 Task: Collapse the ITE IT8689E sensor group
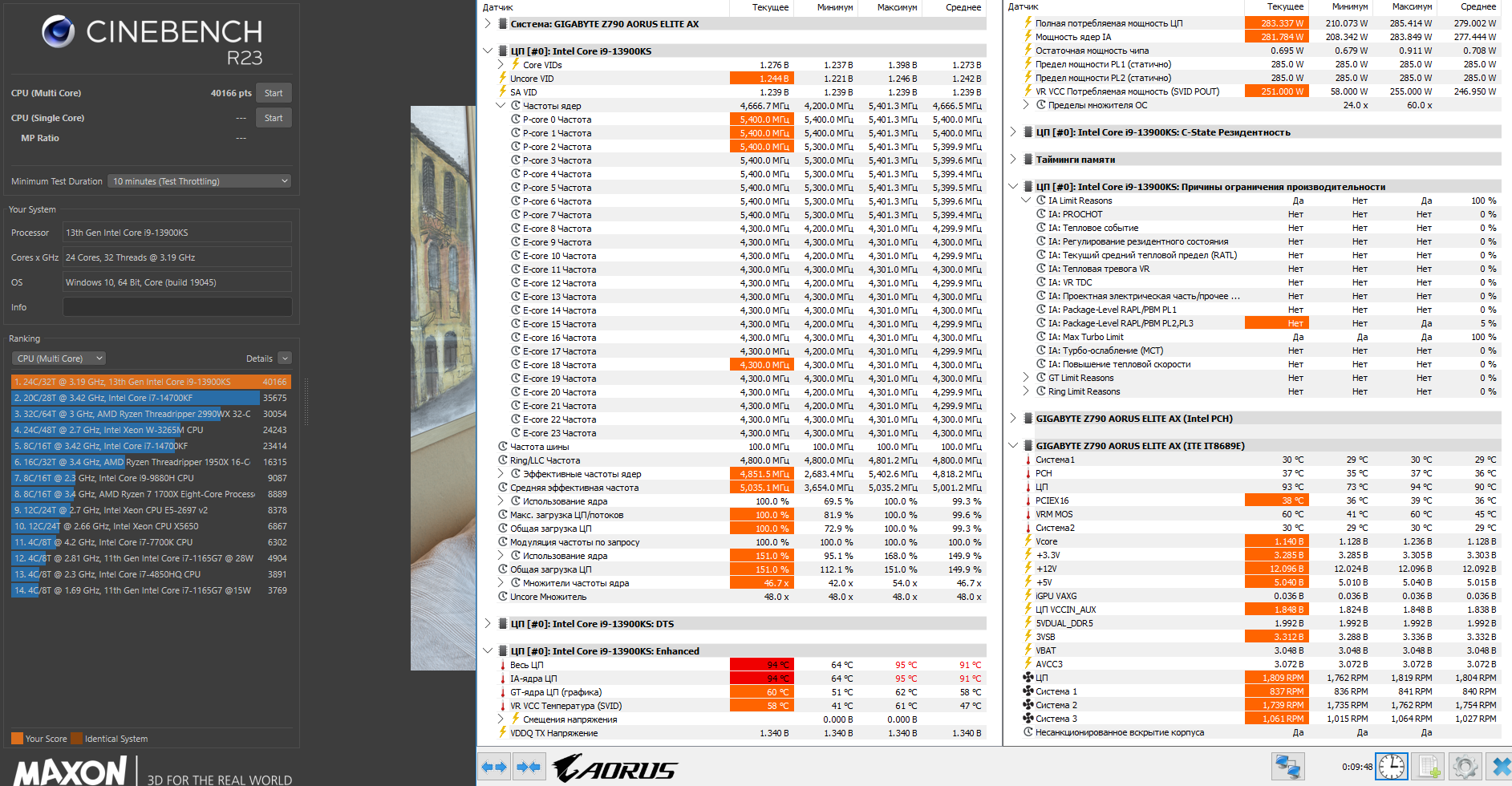pyautogui.click(x=1013, y=446)
